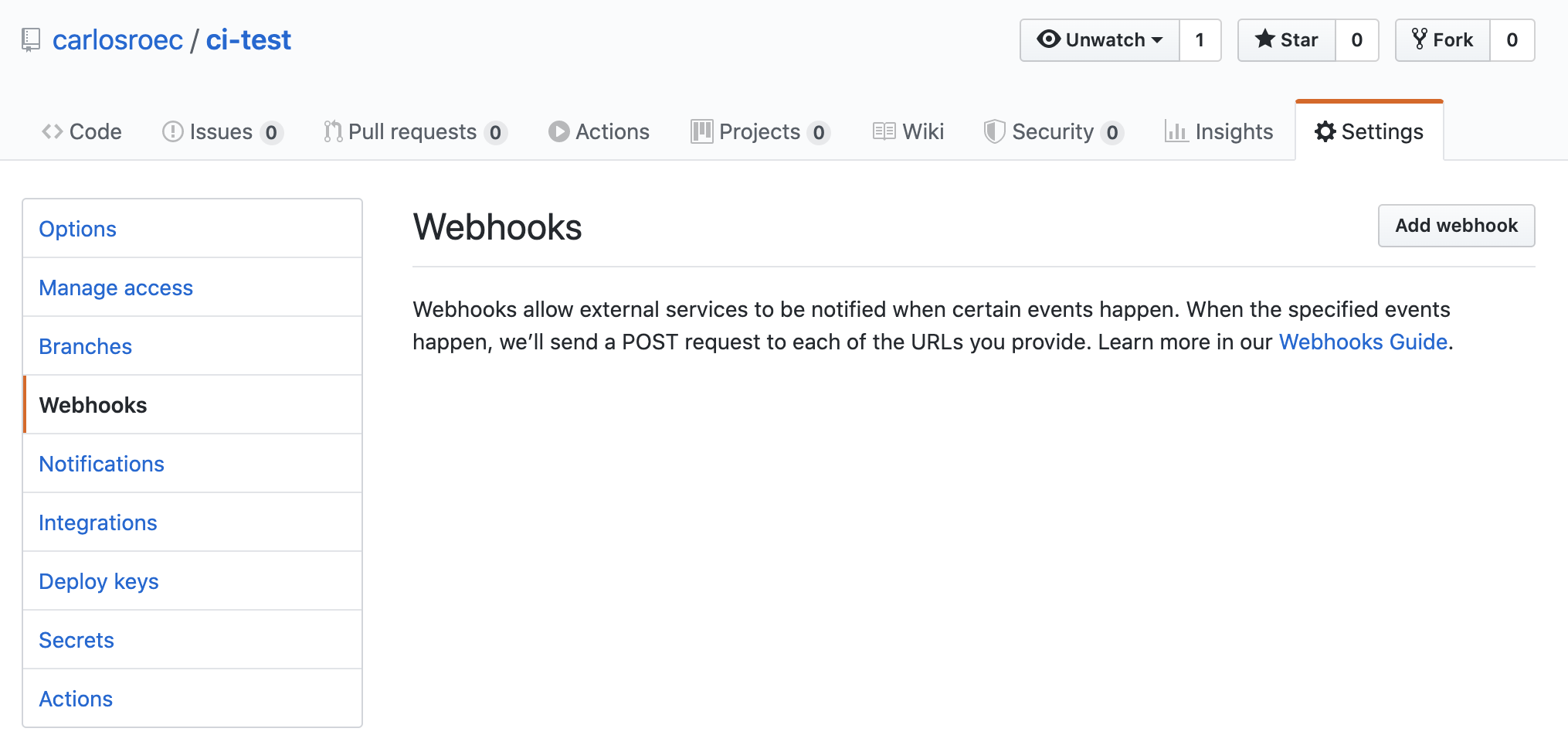Click the forks count next to Fork
This screenshot has width=1568, height=742.
(x=1512, y=40)
